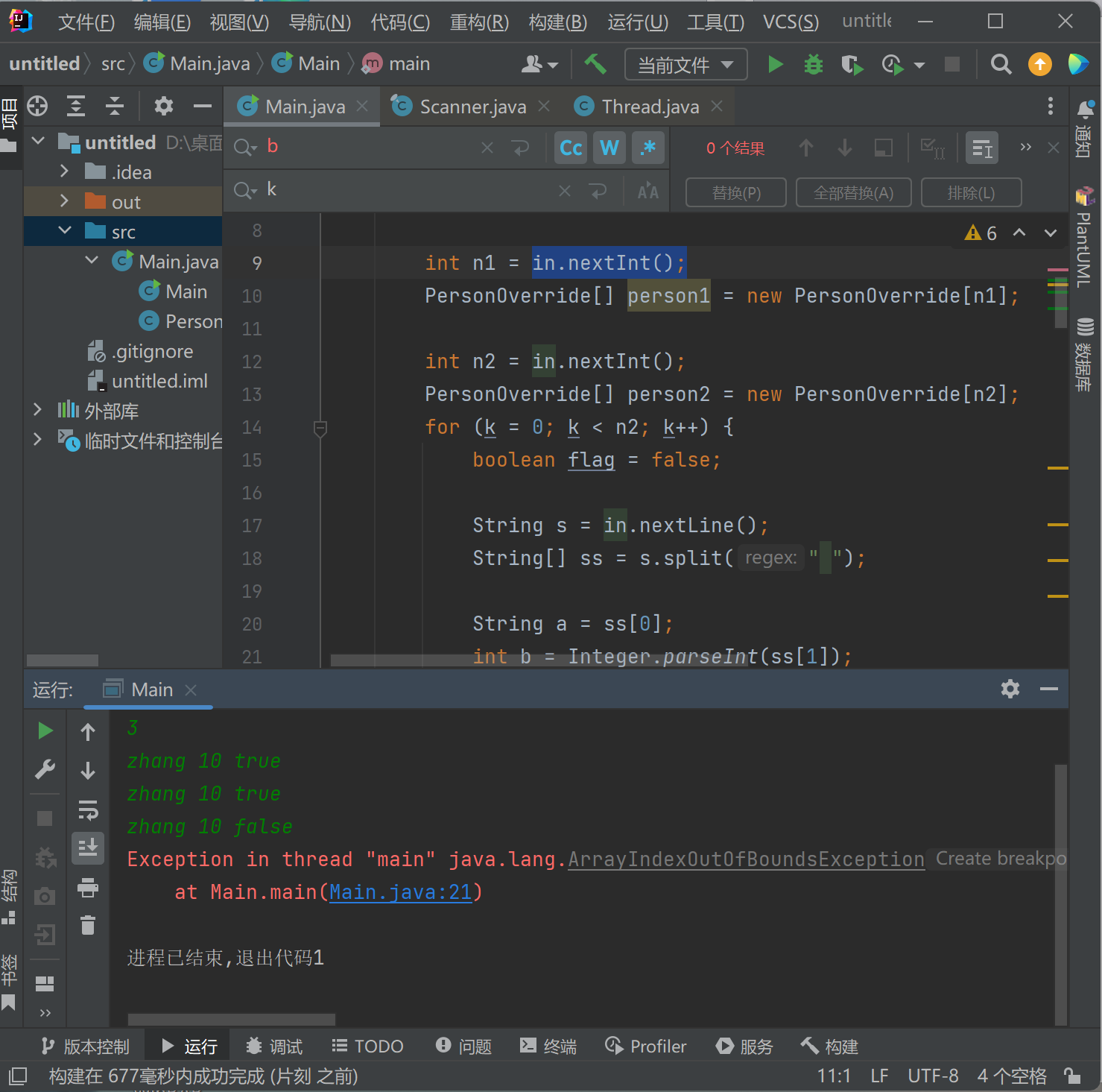The image size is (1102, 1092).
Task: Toggle whole words W search option
Action: pyautogui.click(x=609, y=148)
